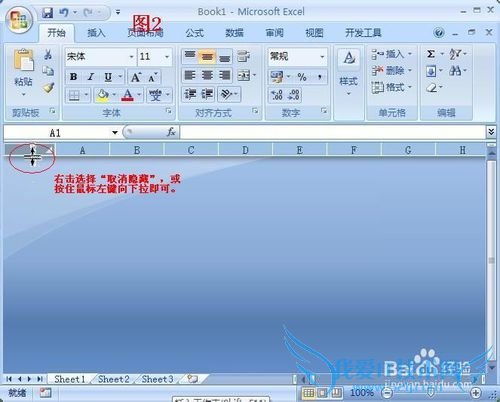Increase decimal places
Screen dimensions: 500x402
coord(277,95)
